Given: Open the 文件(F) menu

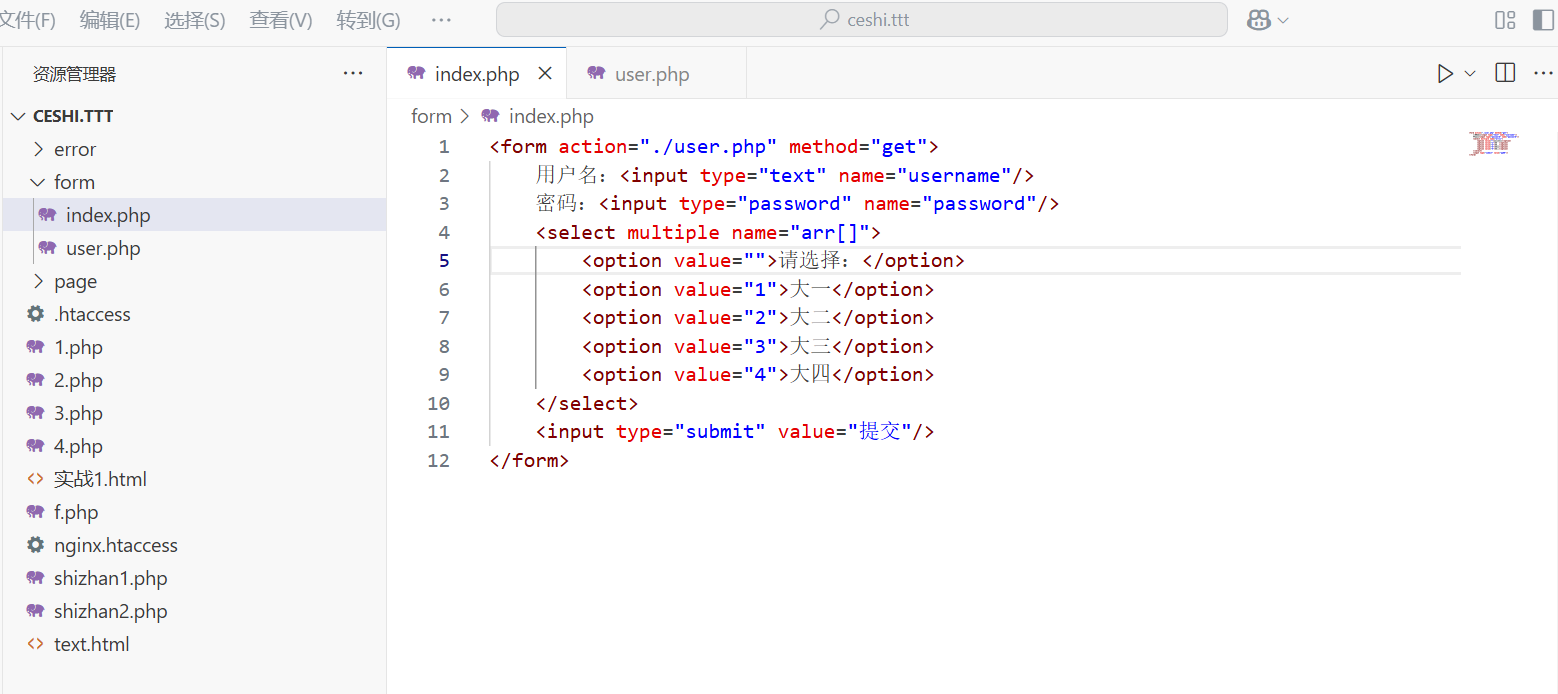Looking at the screenshot, I should click(27, 20).
